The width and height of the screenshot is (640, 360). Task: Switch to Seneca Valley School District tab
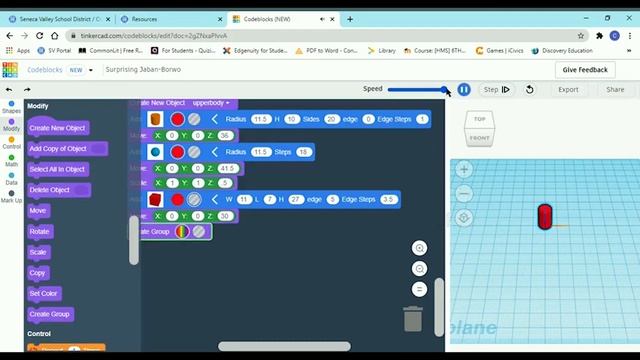pos(60,19)
